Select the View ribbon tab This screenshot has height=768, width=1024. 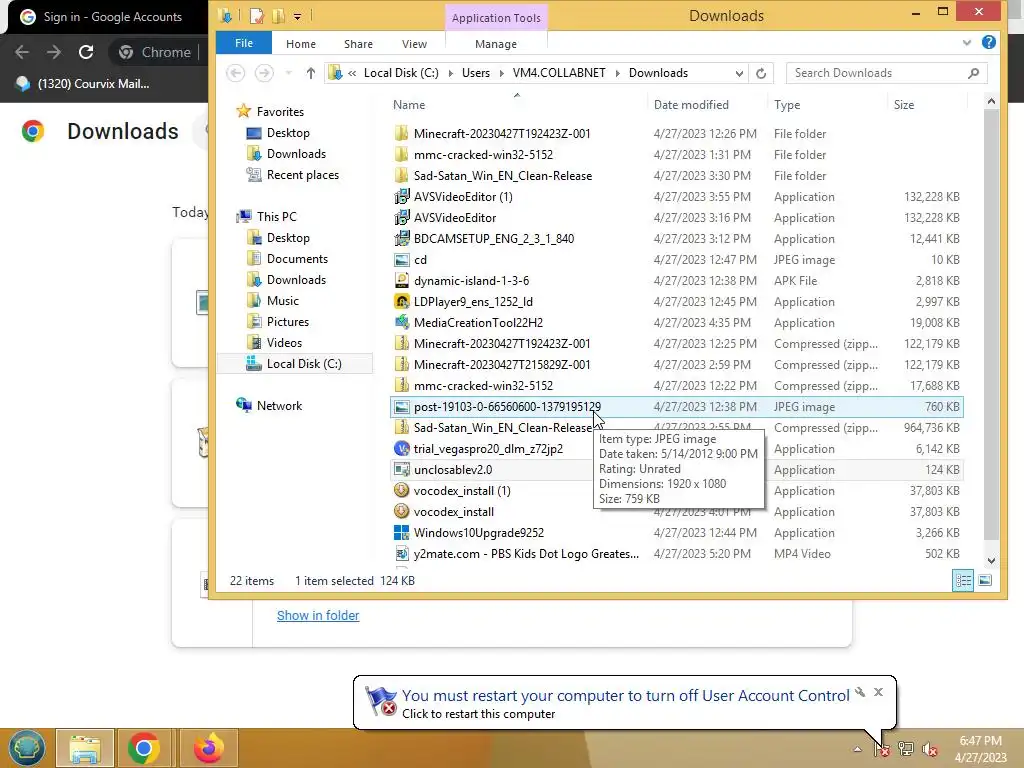pyautogui.click(x=414, y=44)
